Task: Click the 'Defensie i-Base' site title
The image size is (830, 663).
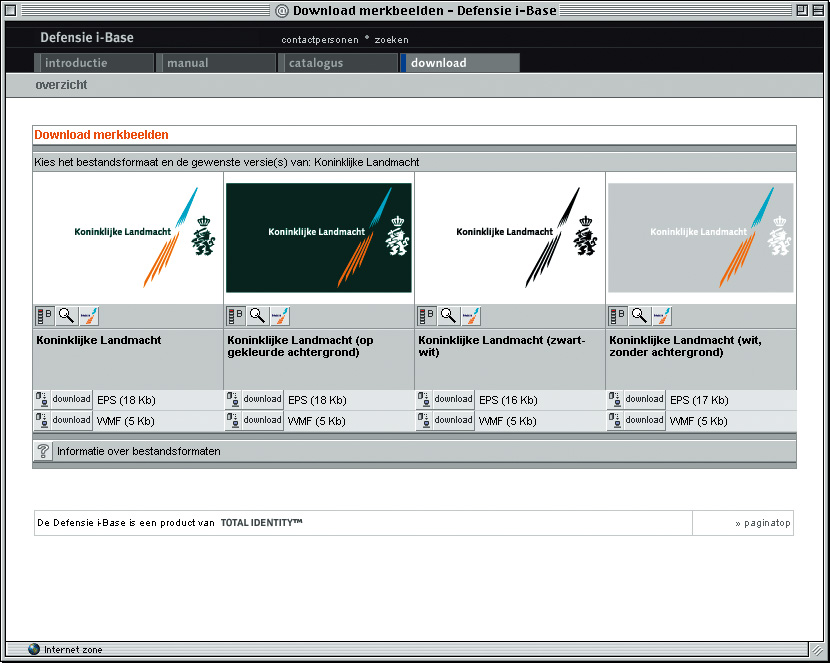Action: 87,38
